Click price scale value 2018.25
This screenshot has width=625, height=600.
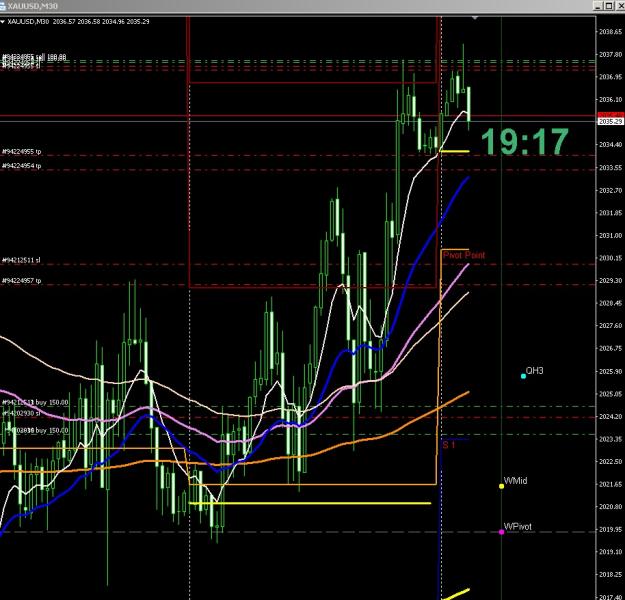coord(610,574)
